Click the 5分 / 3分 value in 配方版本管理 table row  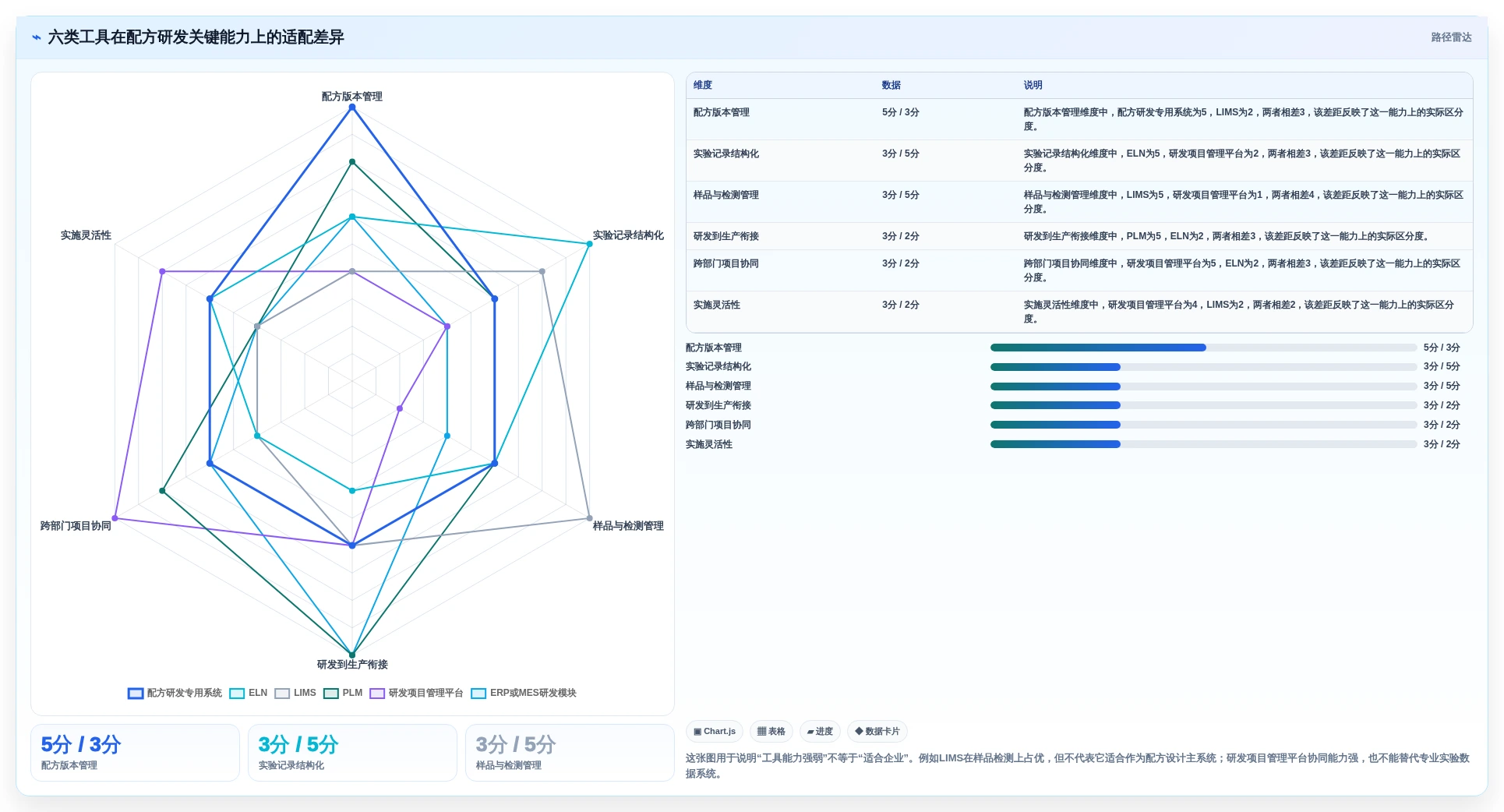tap(901, 112)
